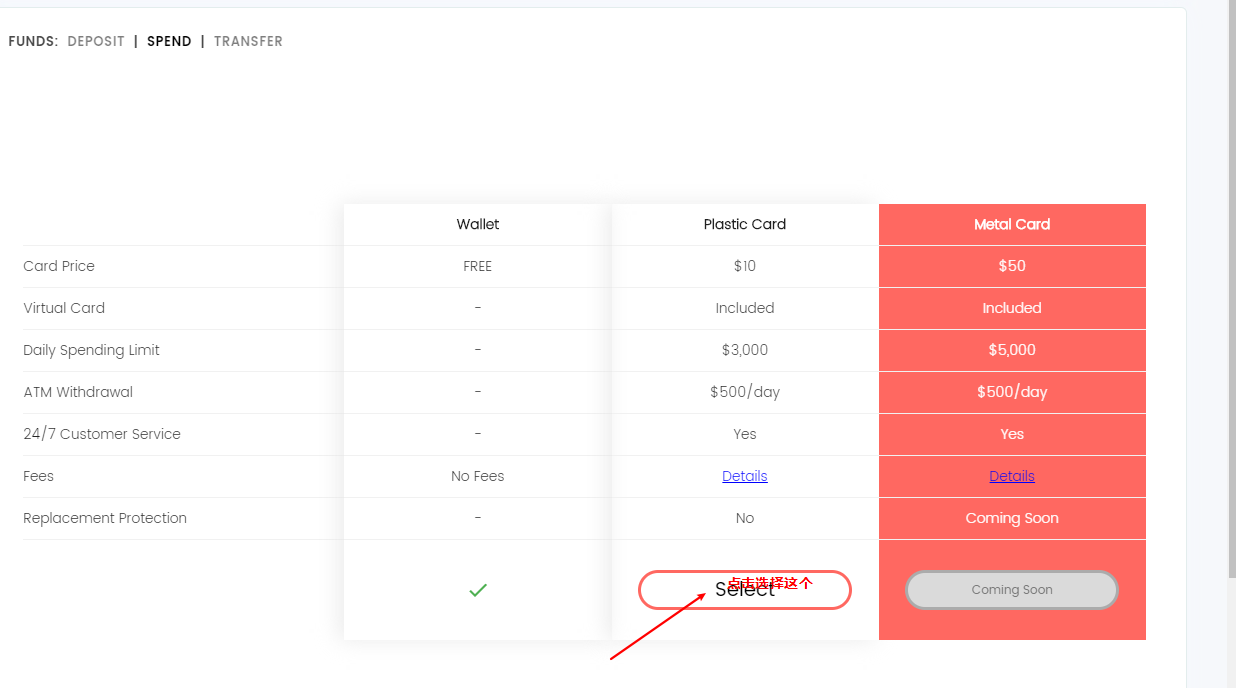1236x688 pixels.
Task: Click the gray Coming Soon button
Action: [1011, 590]
